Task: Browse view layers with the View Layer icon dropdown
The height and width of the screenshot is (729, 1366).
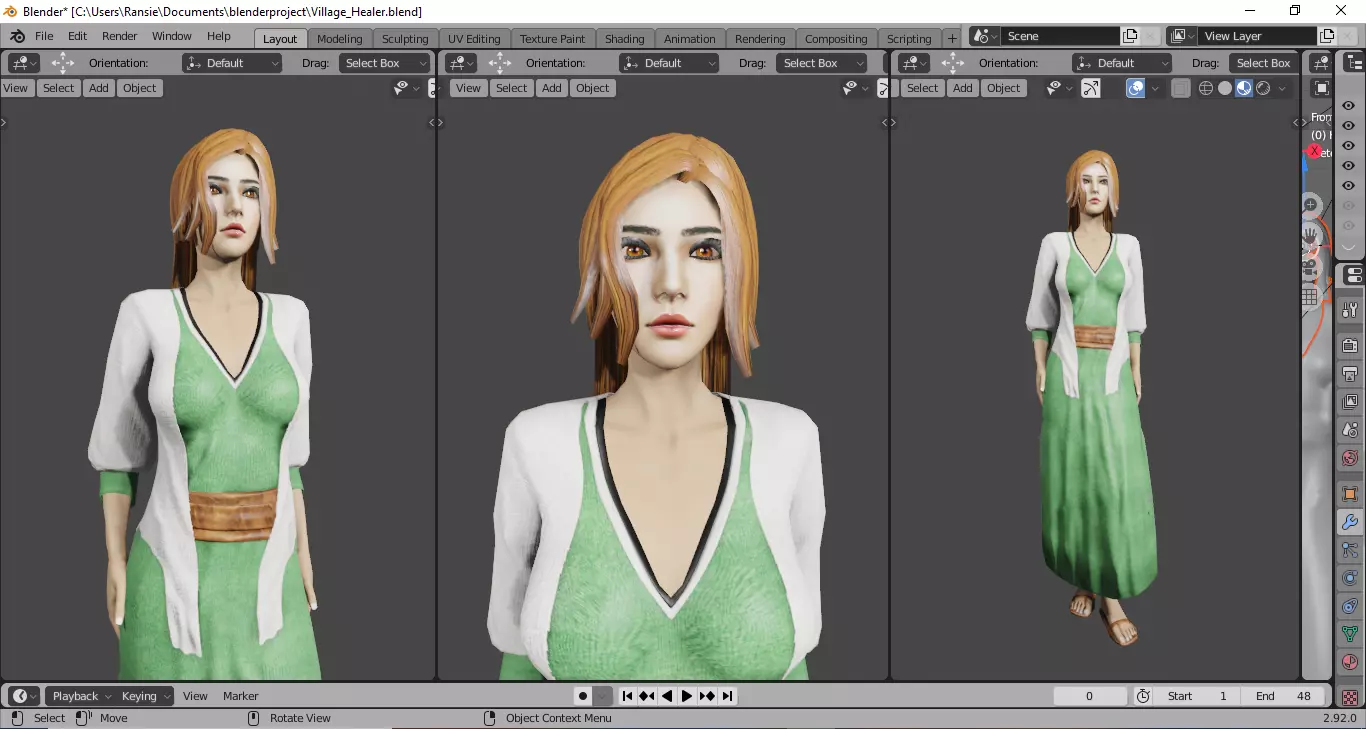Action: (1181, 36)
